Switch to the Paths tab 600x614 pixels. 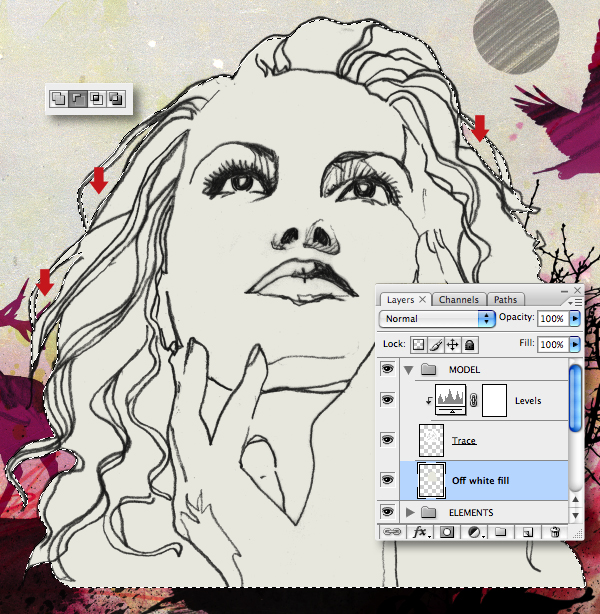[x=505, y=300]
